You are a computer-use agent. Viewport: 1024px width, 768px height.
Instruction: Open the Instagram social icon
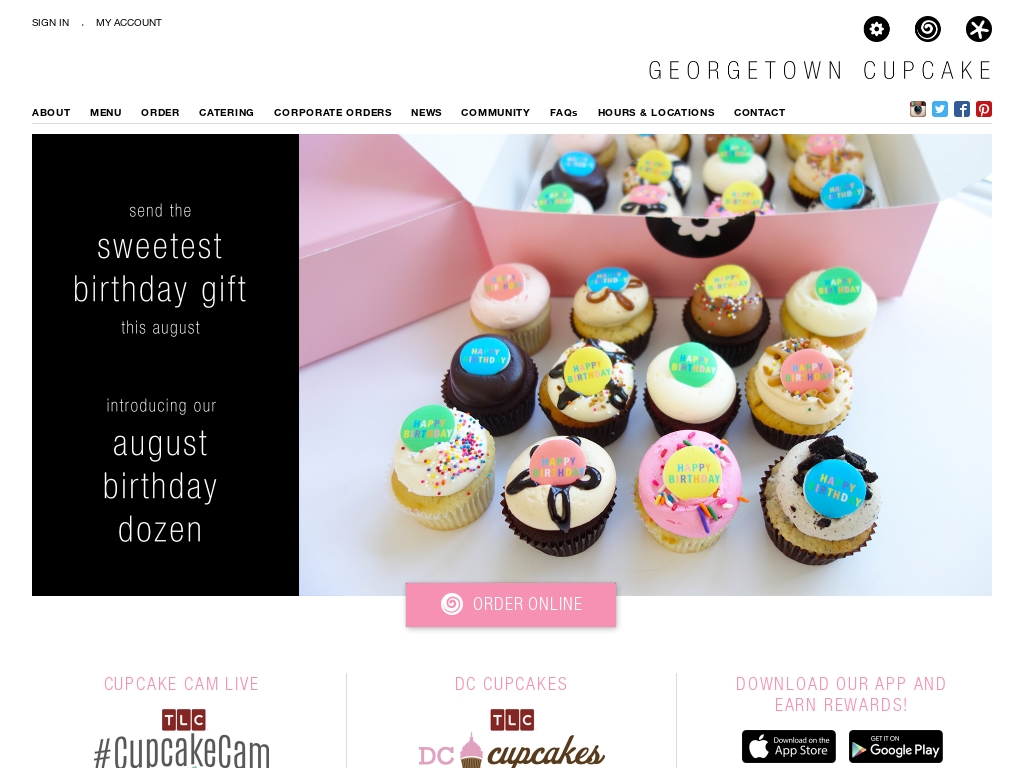[918, 109]
